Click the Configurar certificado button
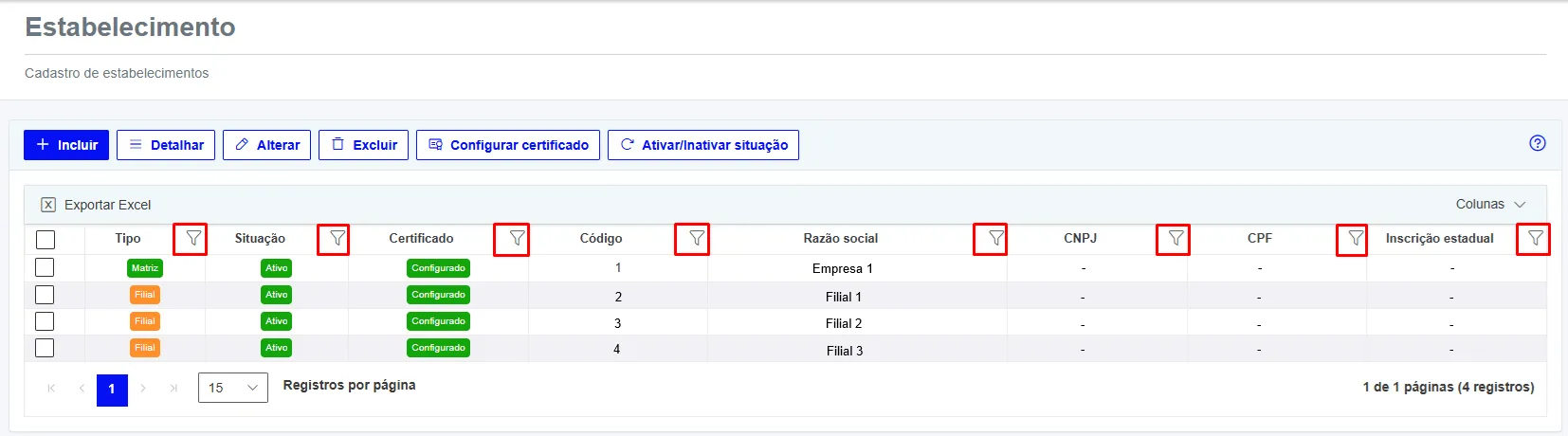The height and width of the screenshot is (436, 1568). [508, 145]
